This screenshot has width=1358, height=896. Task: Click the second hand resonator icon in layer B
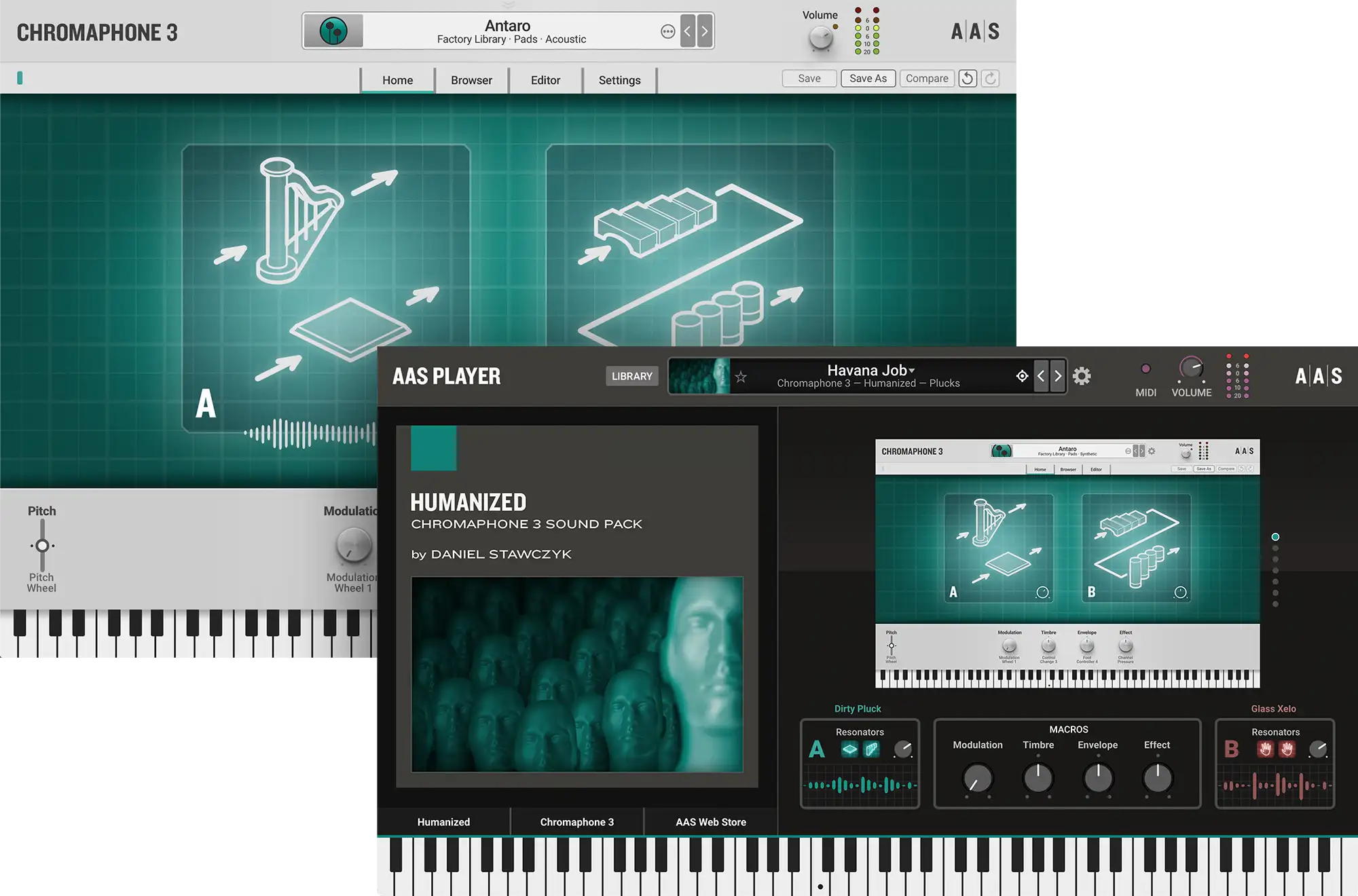tap(1287, 749)
